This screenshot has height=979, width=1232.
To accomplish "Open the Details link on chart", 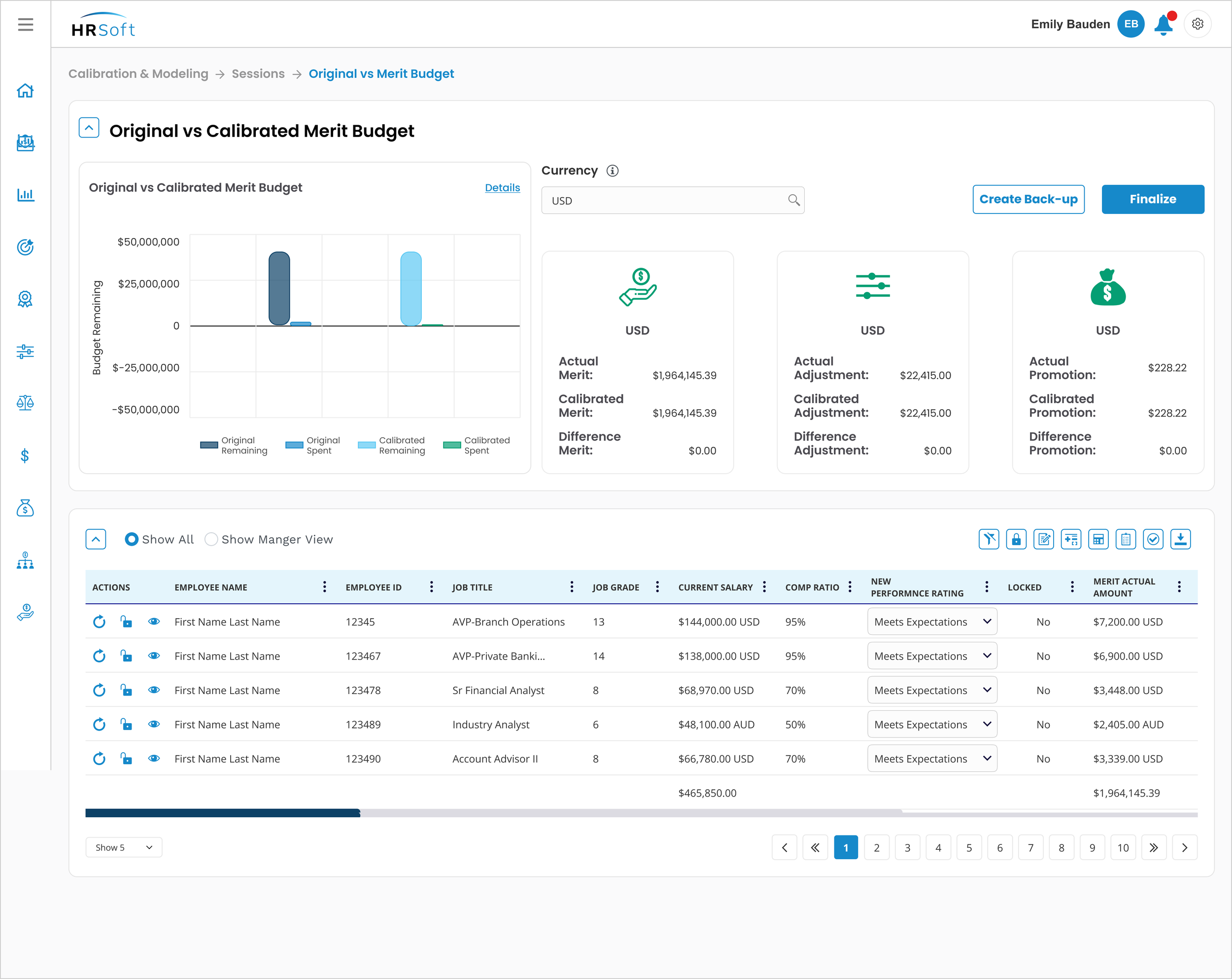I will click(x=502, y=187).
